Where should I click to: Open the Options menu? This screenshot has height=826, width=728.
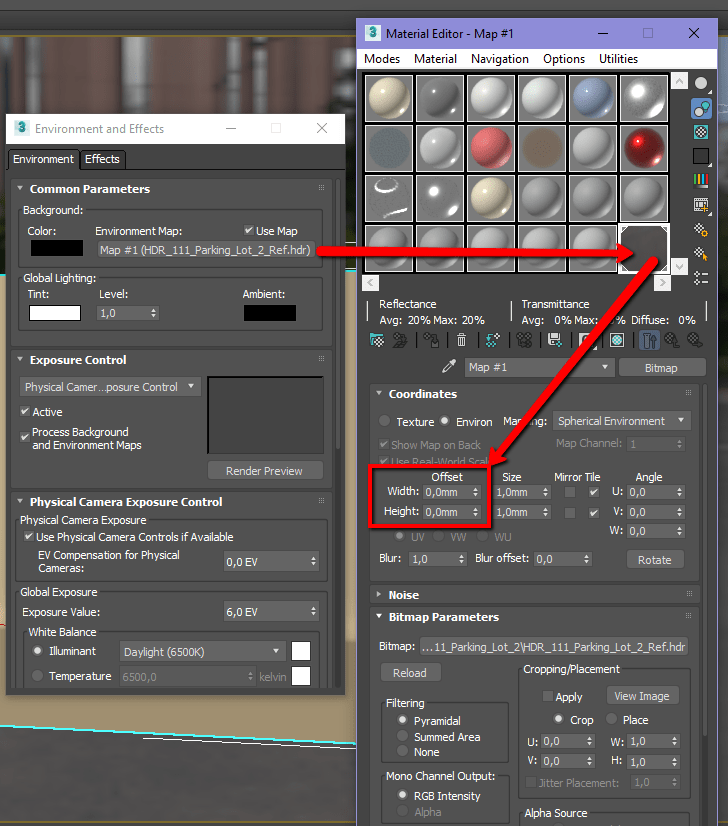click(564, 58)
